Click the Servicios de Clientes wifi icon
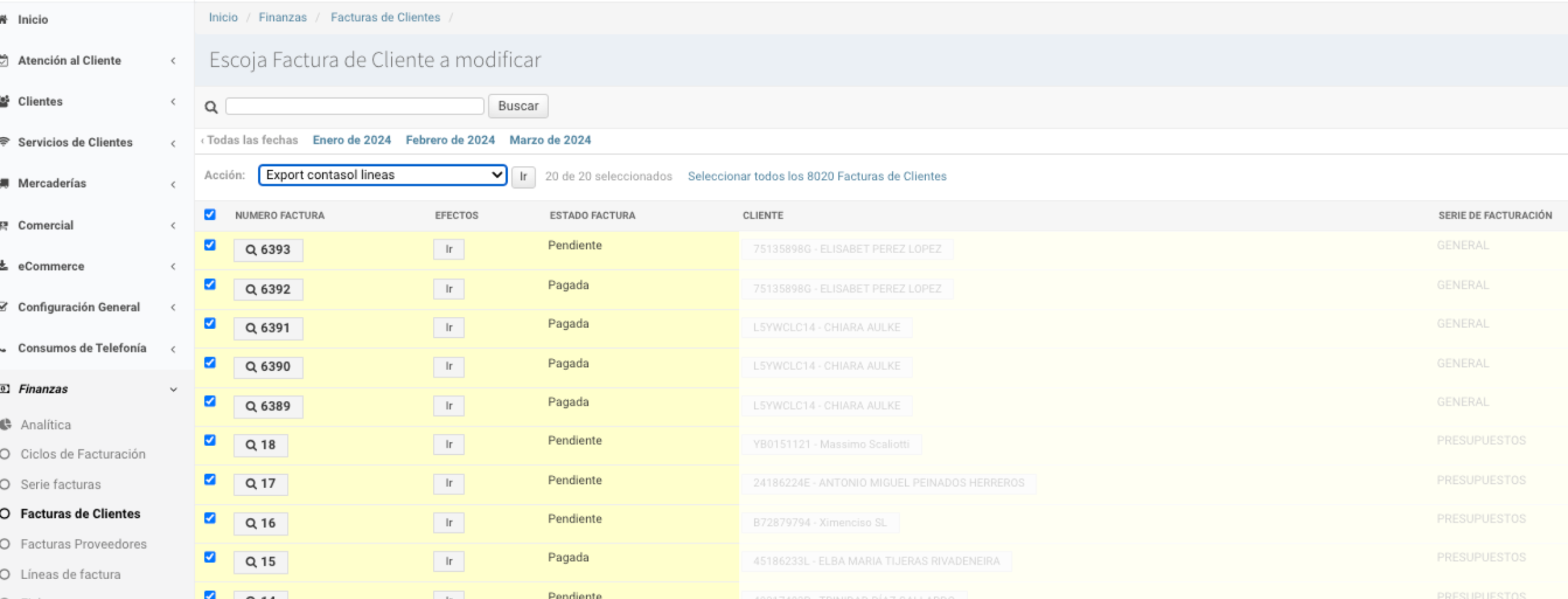 [4, 142]
